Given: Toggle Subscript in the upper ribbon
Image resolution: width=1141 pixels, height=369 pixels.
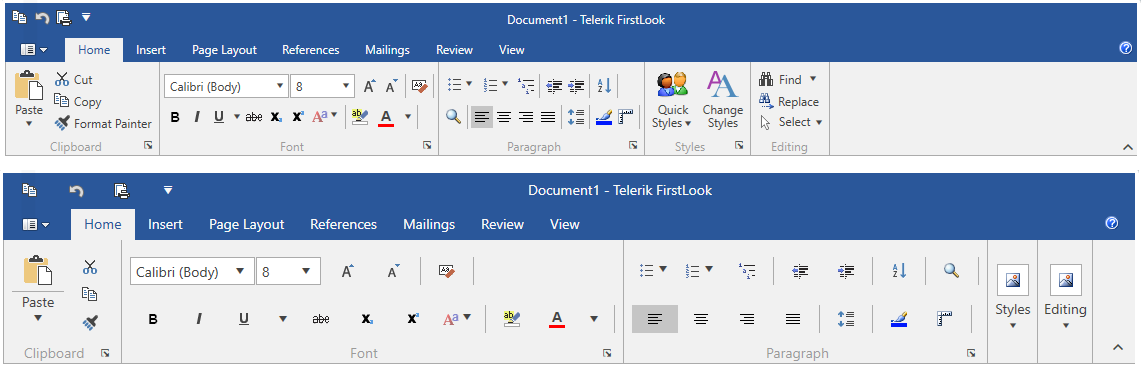Looking at the screenshot, I should (276, 116).
